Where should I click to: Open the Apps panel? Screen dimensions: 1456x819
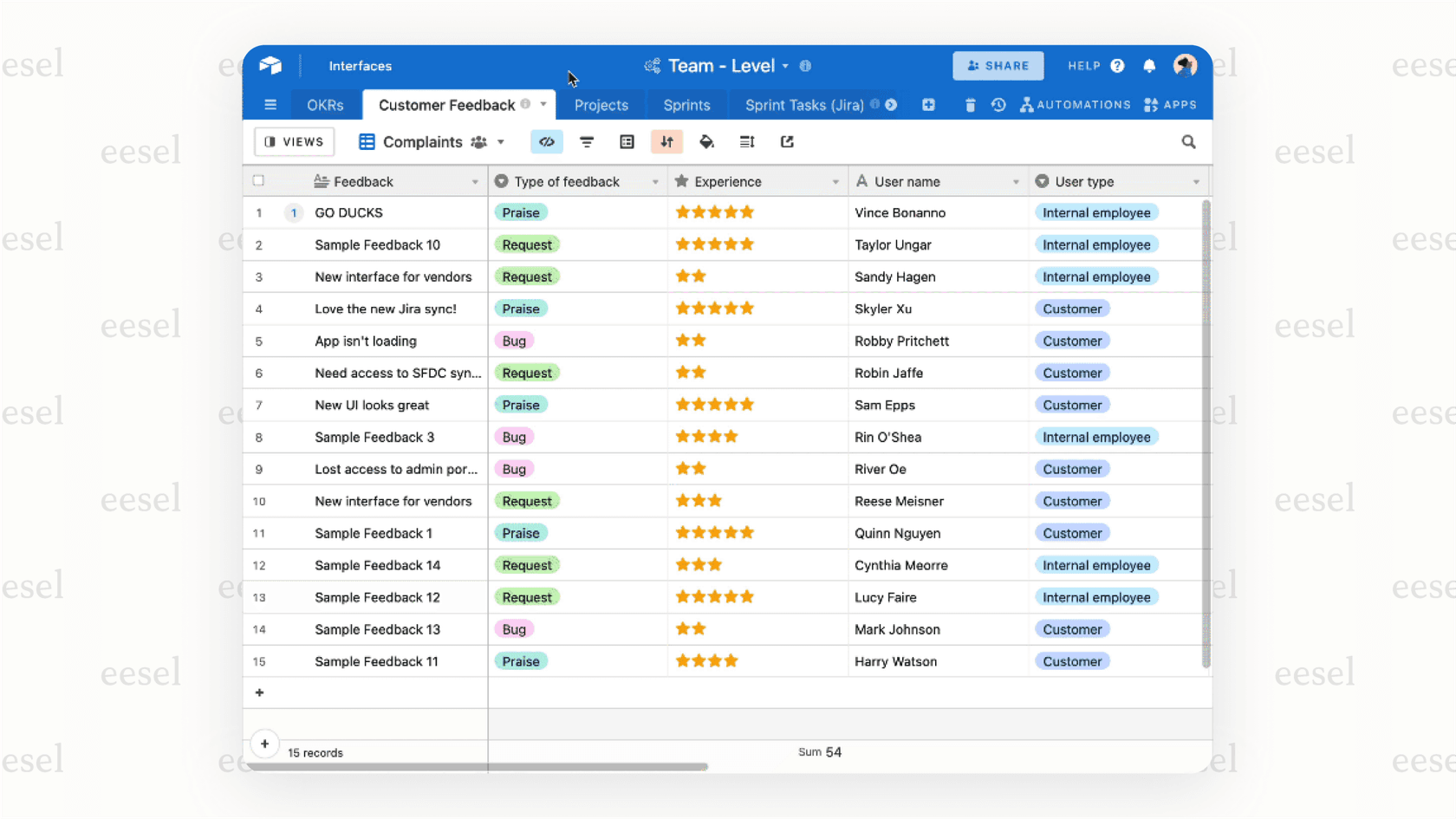click(x=1170, y=104)
